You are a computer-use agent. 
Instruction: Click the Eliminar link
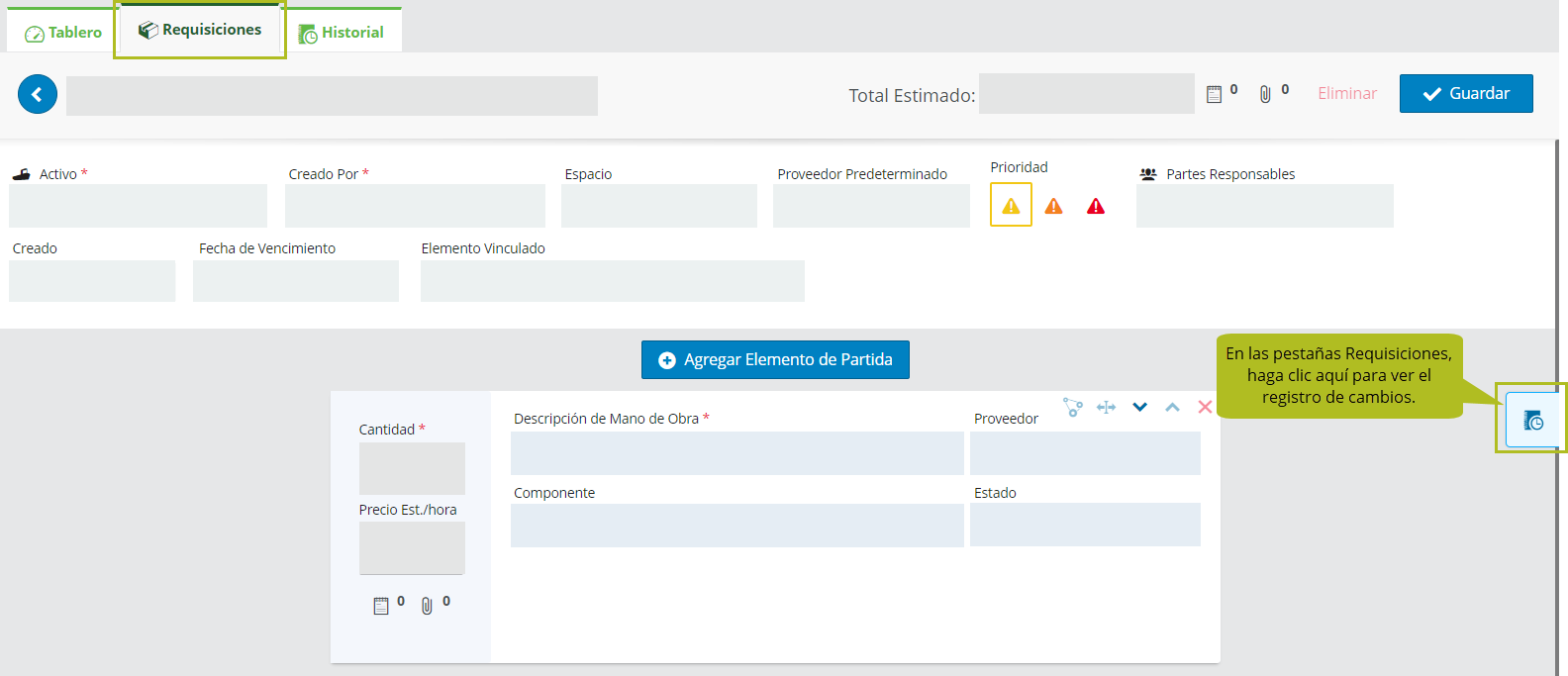1347,93
